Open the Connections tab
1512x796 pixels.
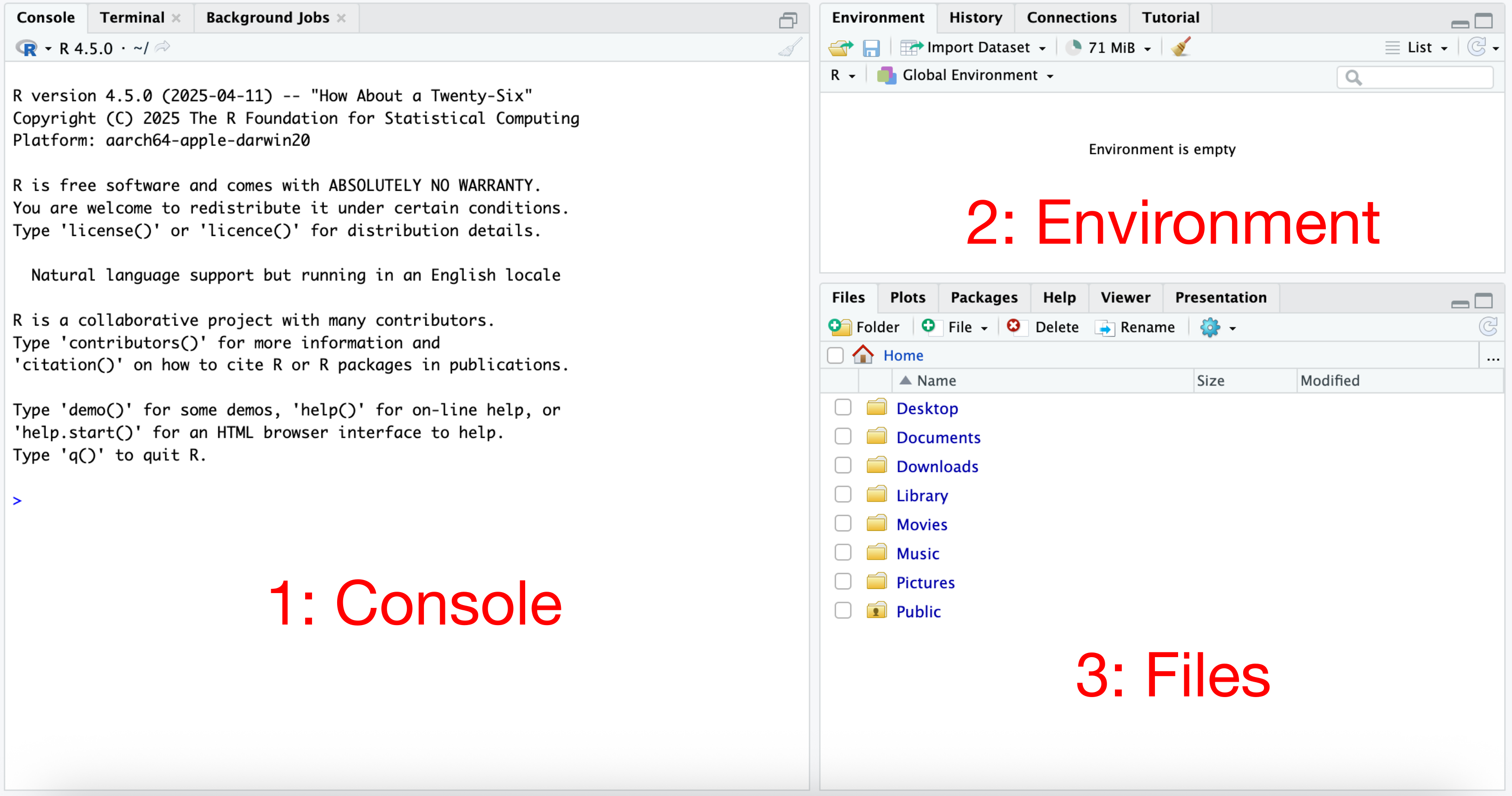pyautogui.click(x=1072, y=18)
